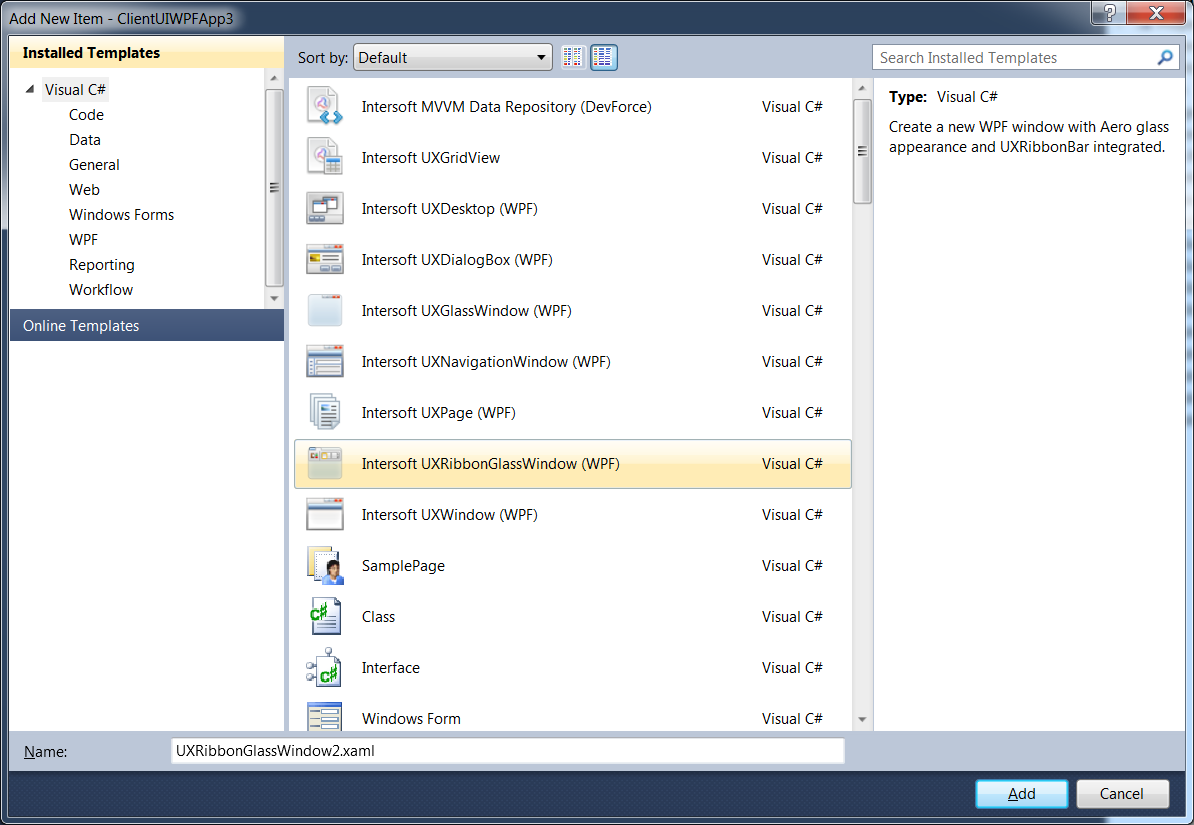This screenshot has height=825, width=1194.
Task: Select "Intersoft UXWindow (WPF)" template name
Action: 449,515
